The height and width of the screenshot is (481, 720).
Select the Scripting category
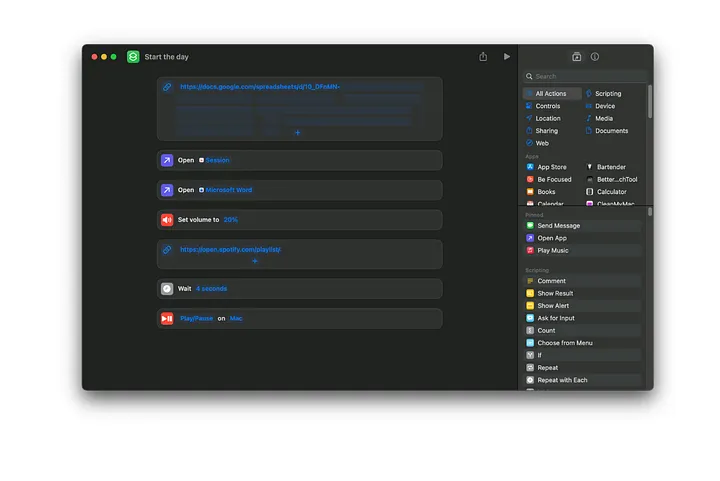604,93
